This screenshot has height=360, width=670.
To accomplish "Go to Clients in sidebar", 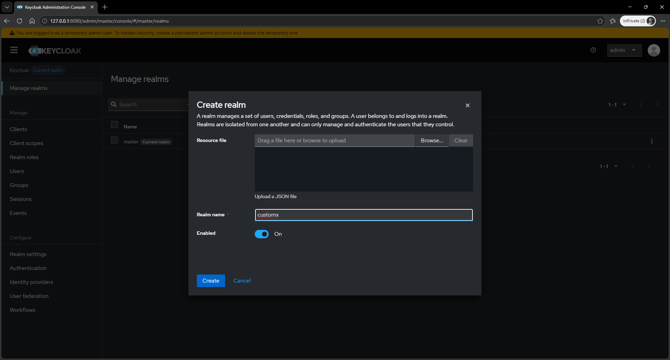I will pos(18,129).
